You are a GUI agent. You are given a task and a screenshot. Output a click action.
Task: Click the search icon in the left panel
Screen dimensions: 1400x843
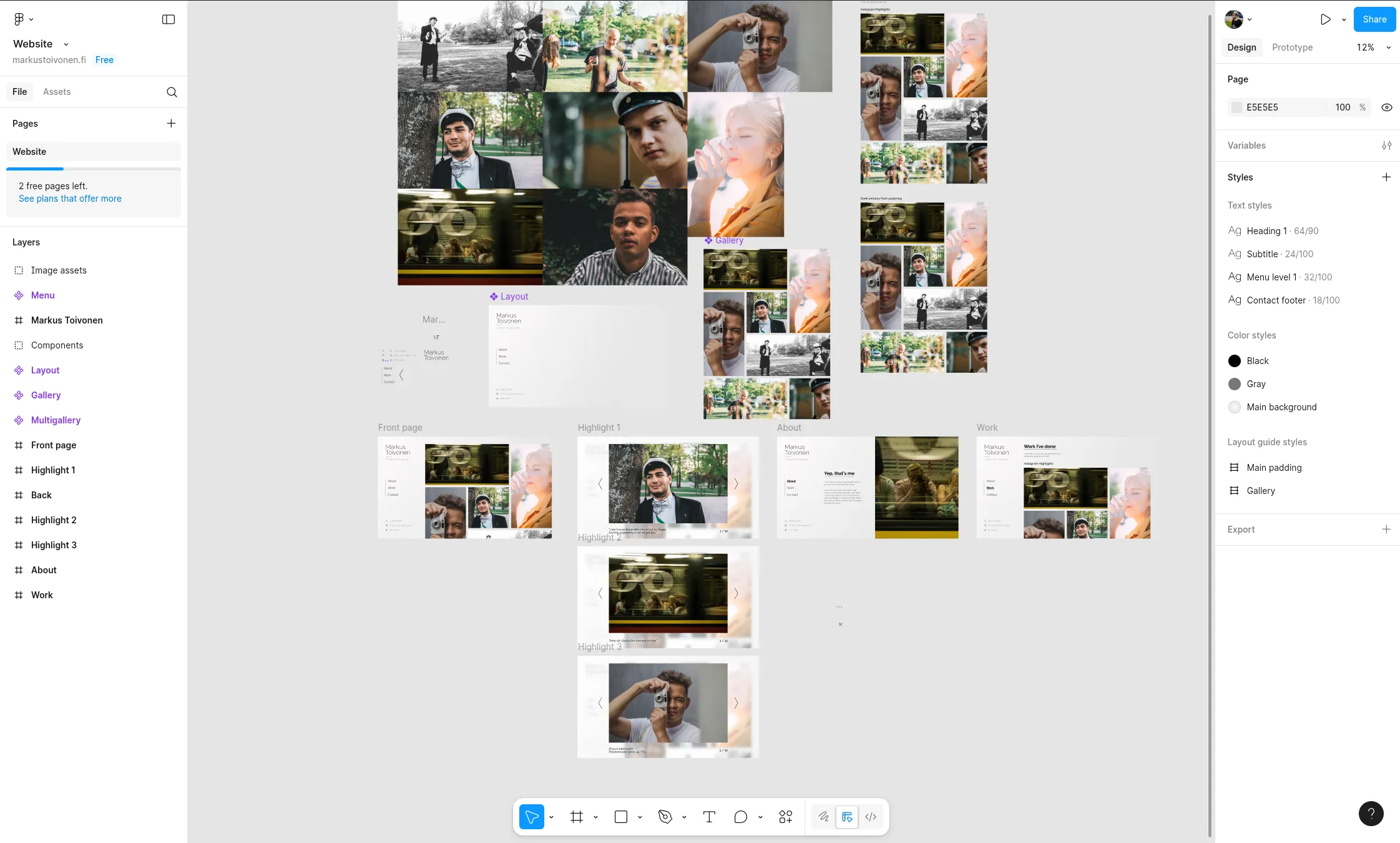pos(172,92)
